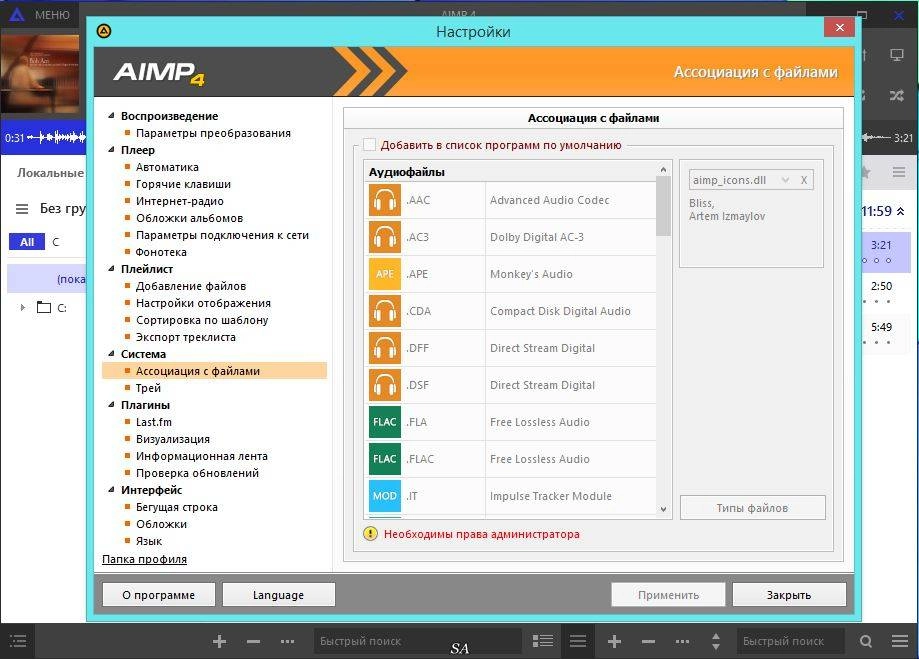The height and width of the screenshot is (659, 919).
Task: Select Трей under Система
Action: pyautogui.click(x=148, y=388)
